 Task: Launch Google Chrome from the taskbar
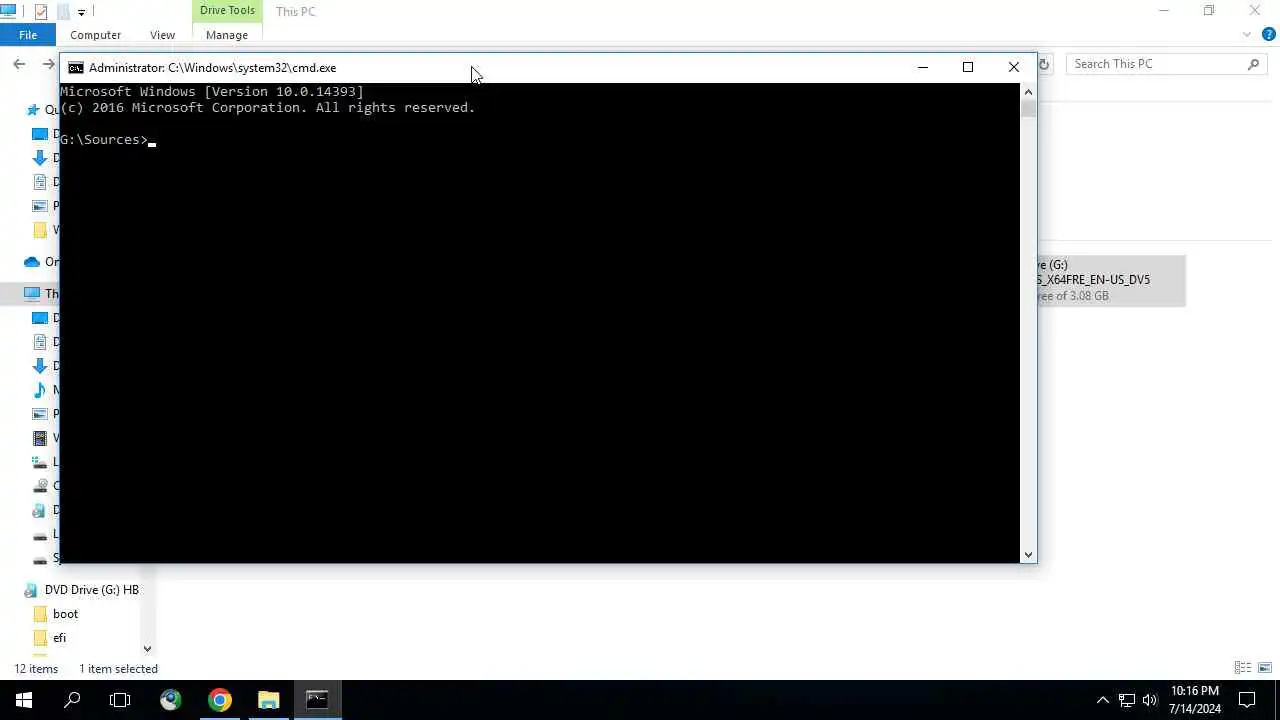[220, 700]
